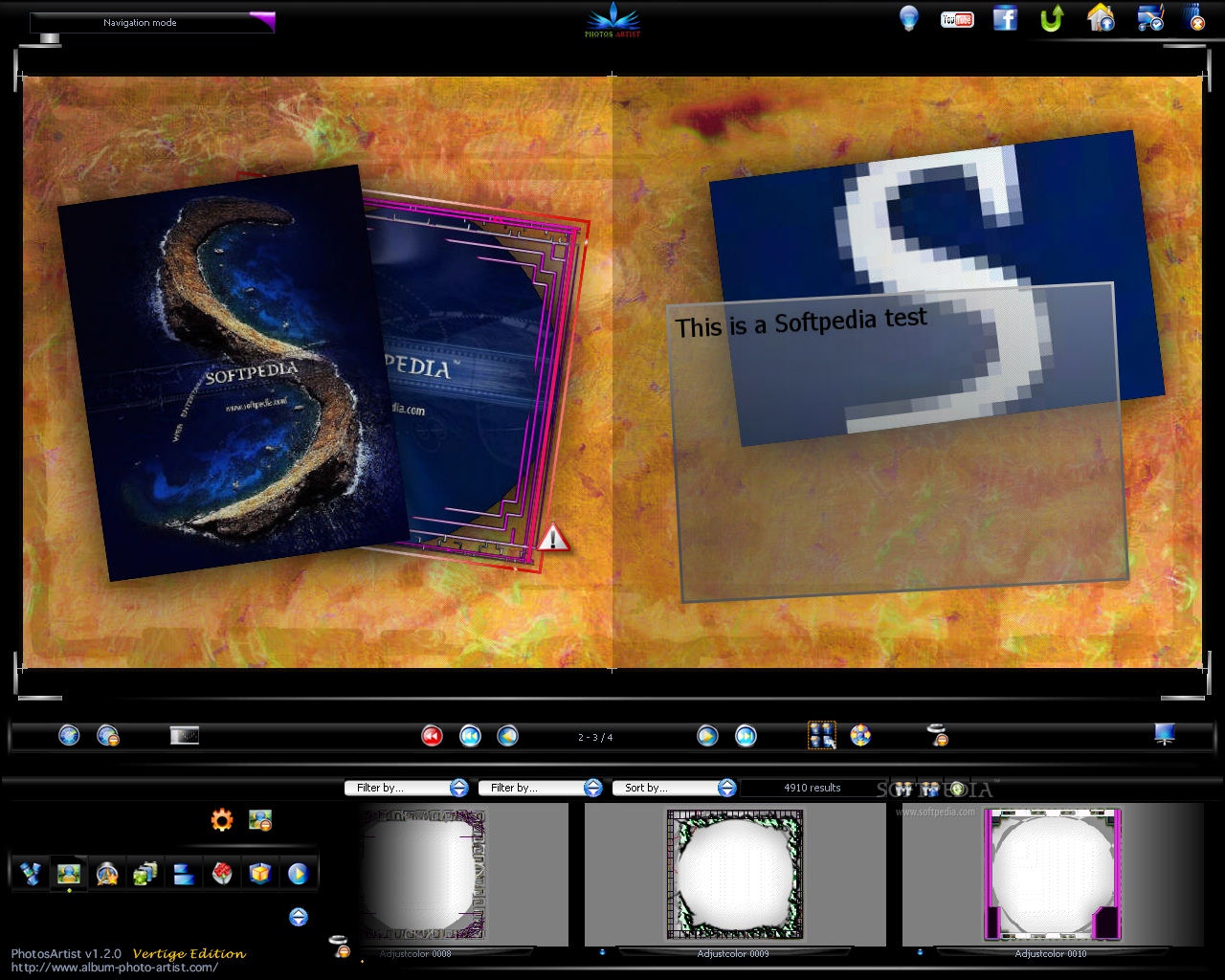Click the Adjustcolor 0010 label
Viewport: 1225px width, 980px height.
tap(1051, 953)
